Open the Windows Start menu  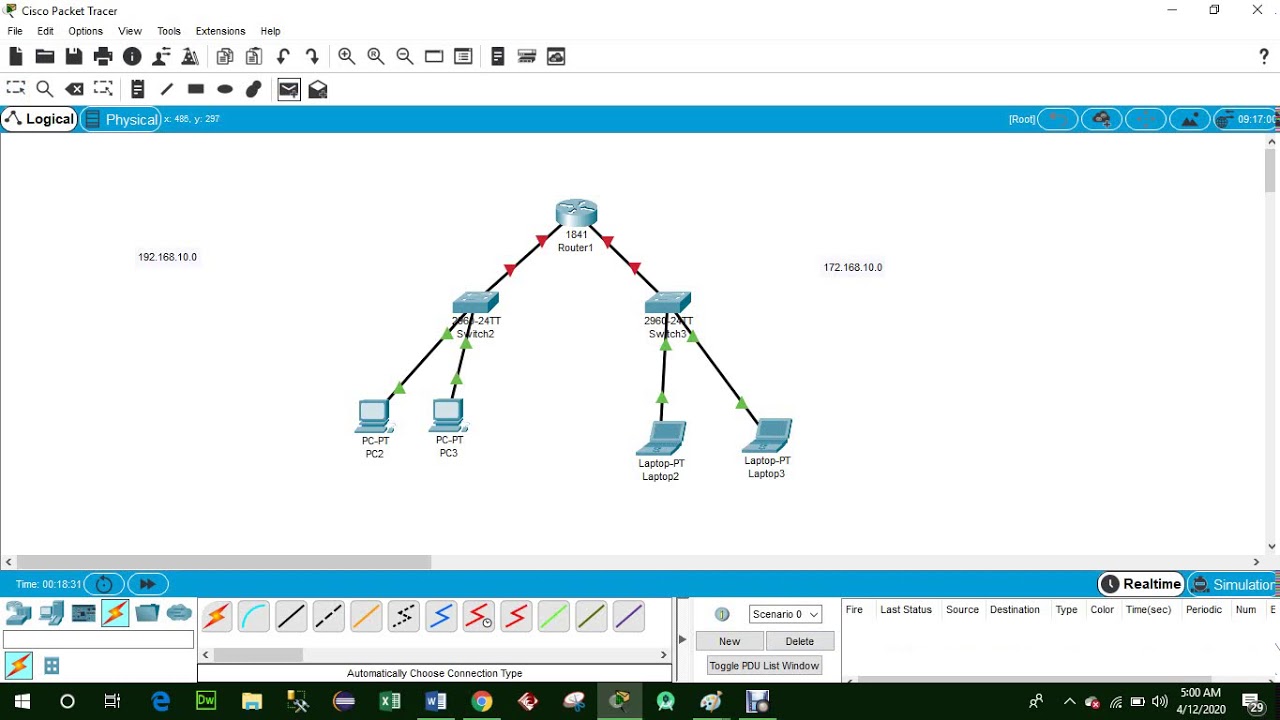tap(22, 701)
